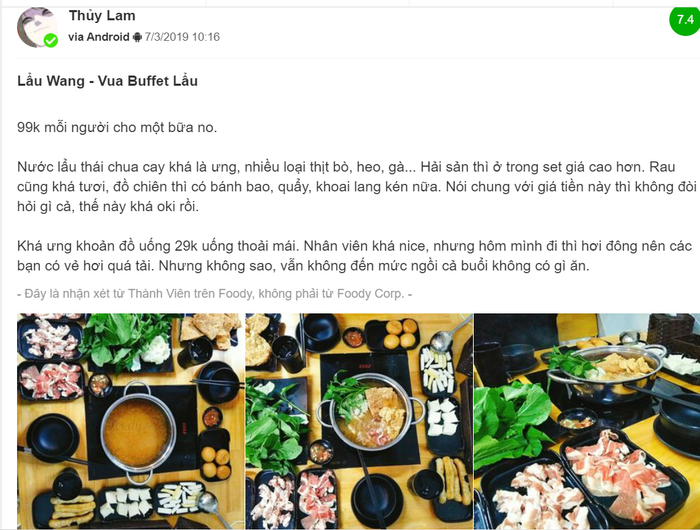Screen dimensions: 700x530
Task: Click the Nước lẩu thái chua cay paragraph
Action: (357, 187)
